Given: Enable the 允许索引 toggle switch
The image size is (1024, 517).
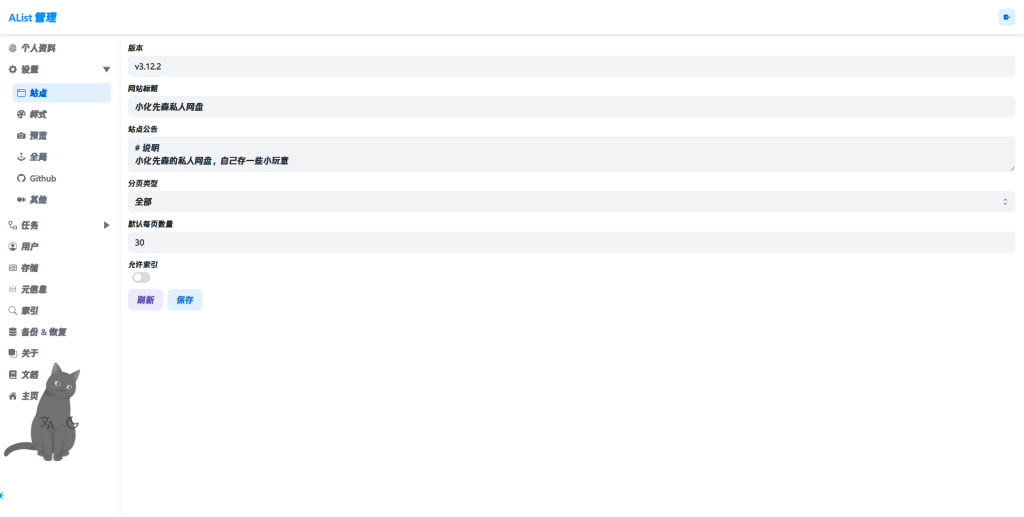Looking at the screenshot, I should point(141,277).
